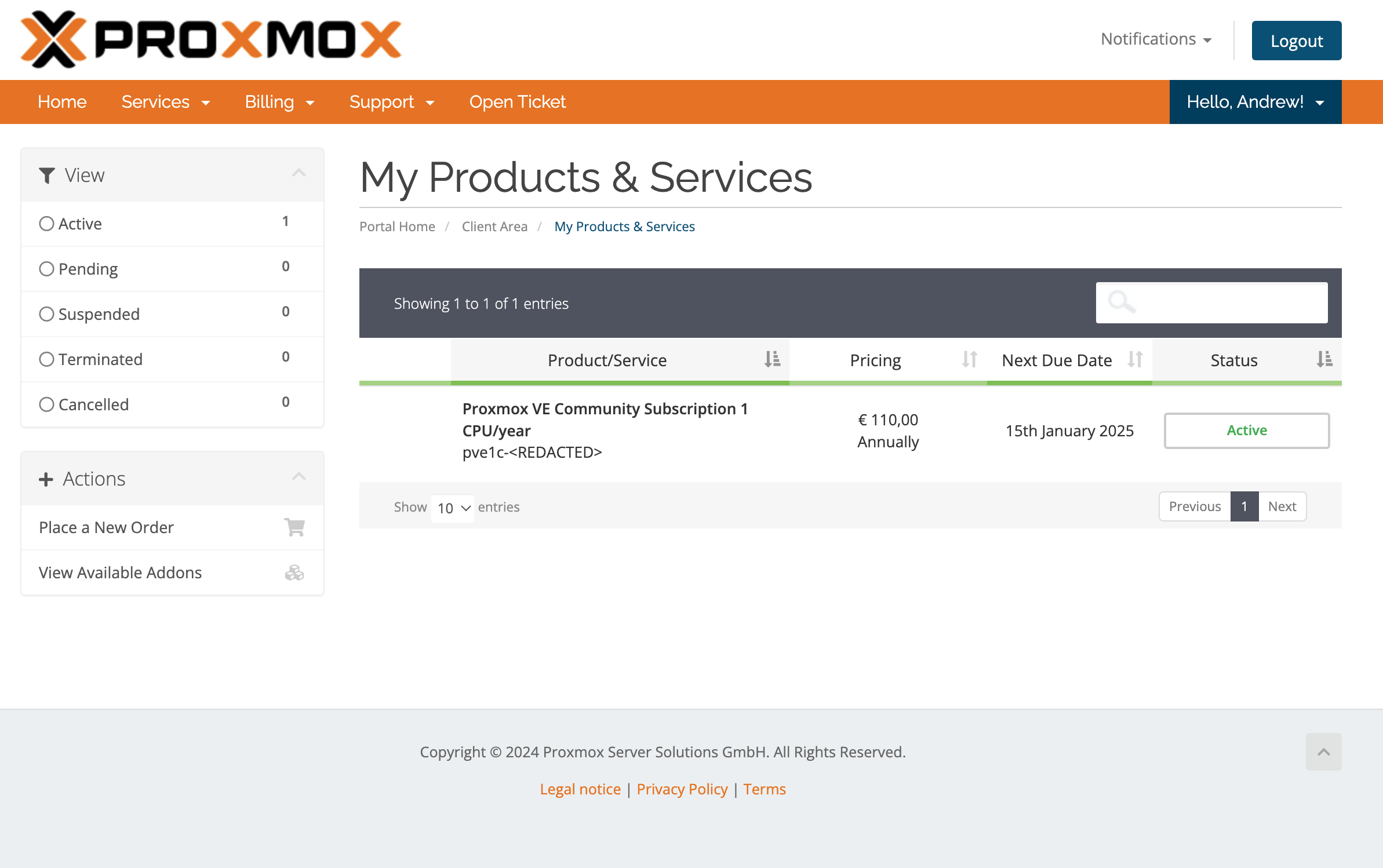
Task: Click the Logout button
Action: [1297, 40]
